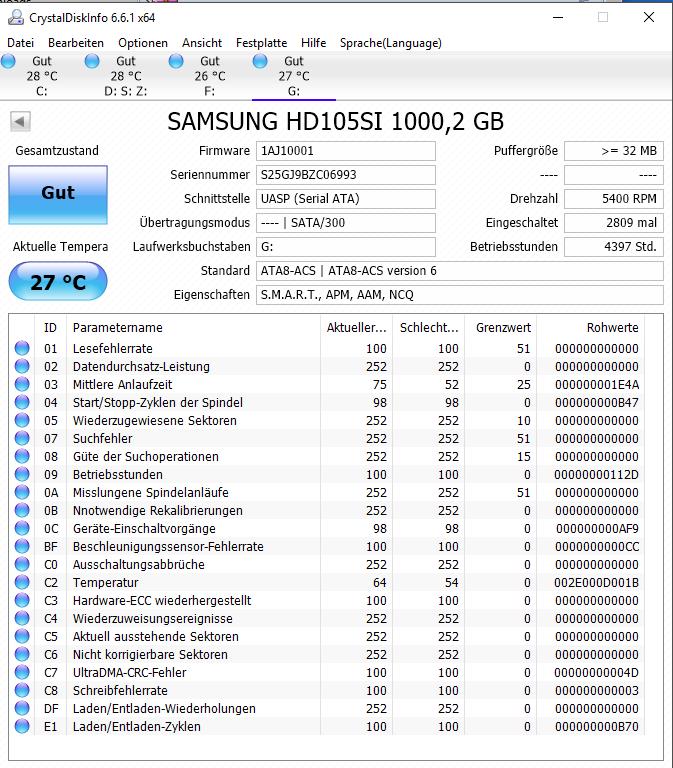This screenshot has height=768, width=673.
Task: Click status orb of Wiederzuweisungsereignisse row
Action: (x=22, y=618)
